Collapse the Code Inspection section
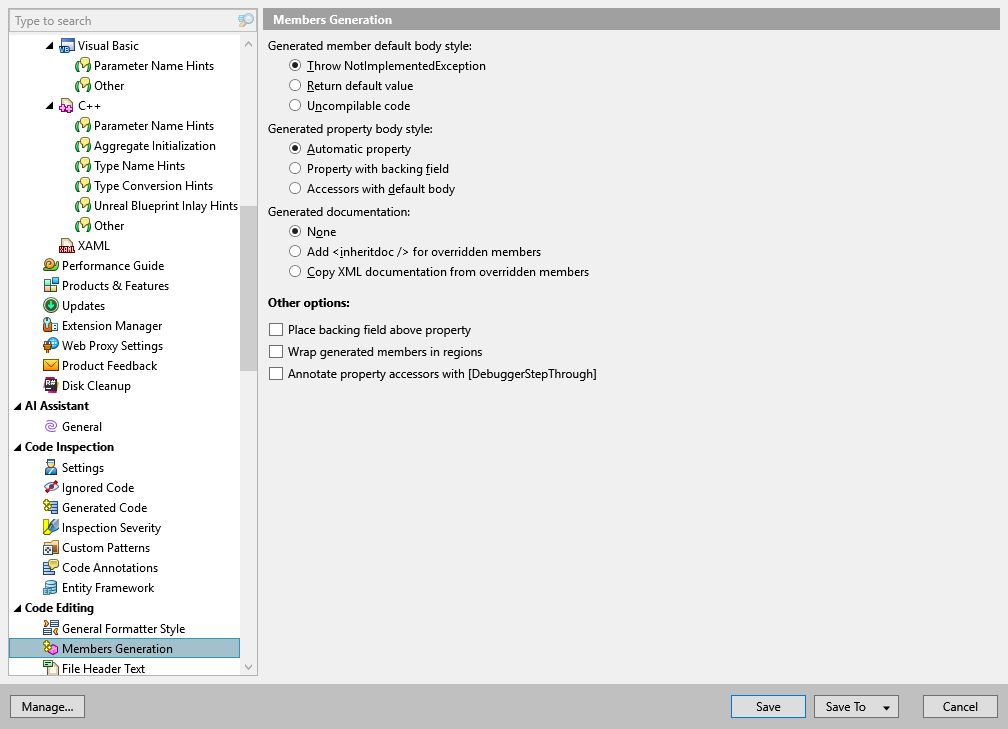The width and height of the screenshot is (1008, 729). (17, 447)
